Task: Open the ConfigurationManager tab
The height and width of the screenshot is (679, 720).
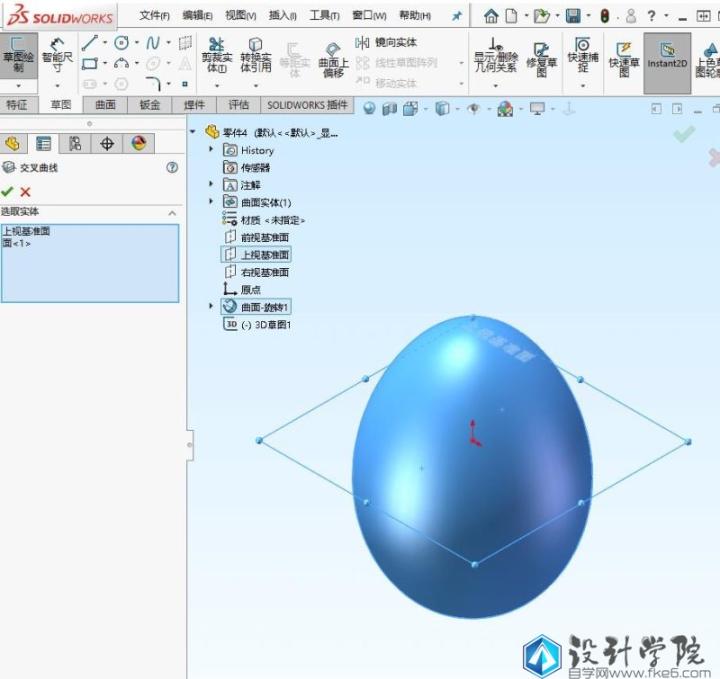Action: (x=75, y=144)
